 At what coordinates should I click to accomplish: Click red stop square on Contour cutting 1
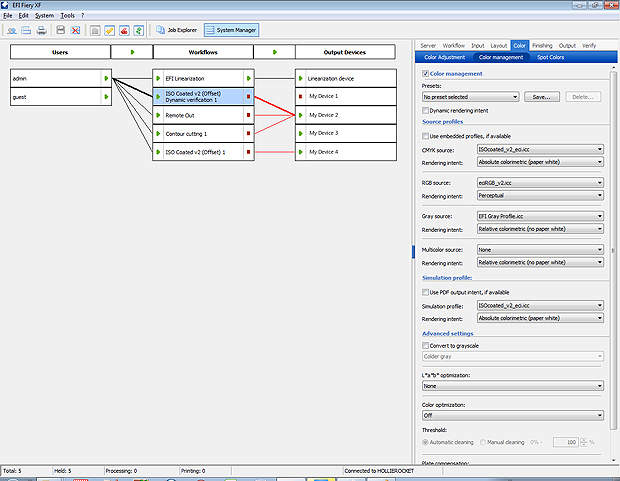248,133
